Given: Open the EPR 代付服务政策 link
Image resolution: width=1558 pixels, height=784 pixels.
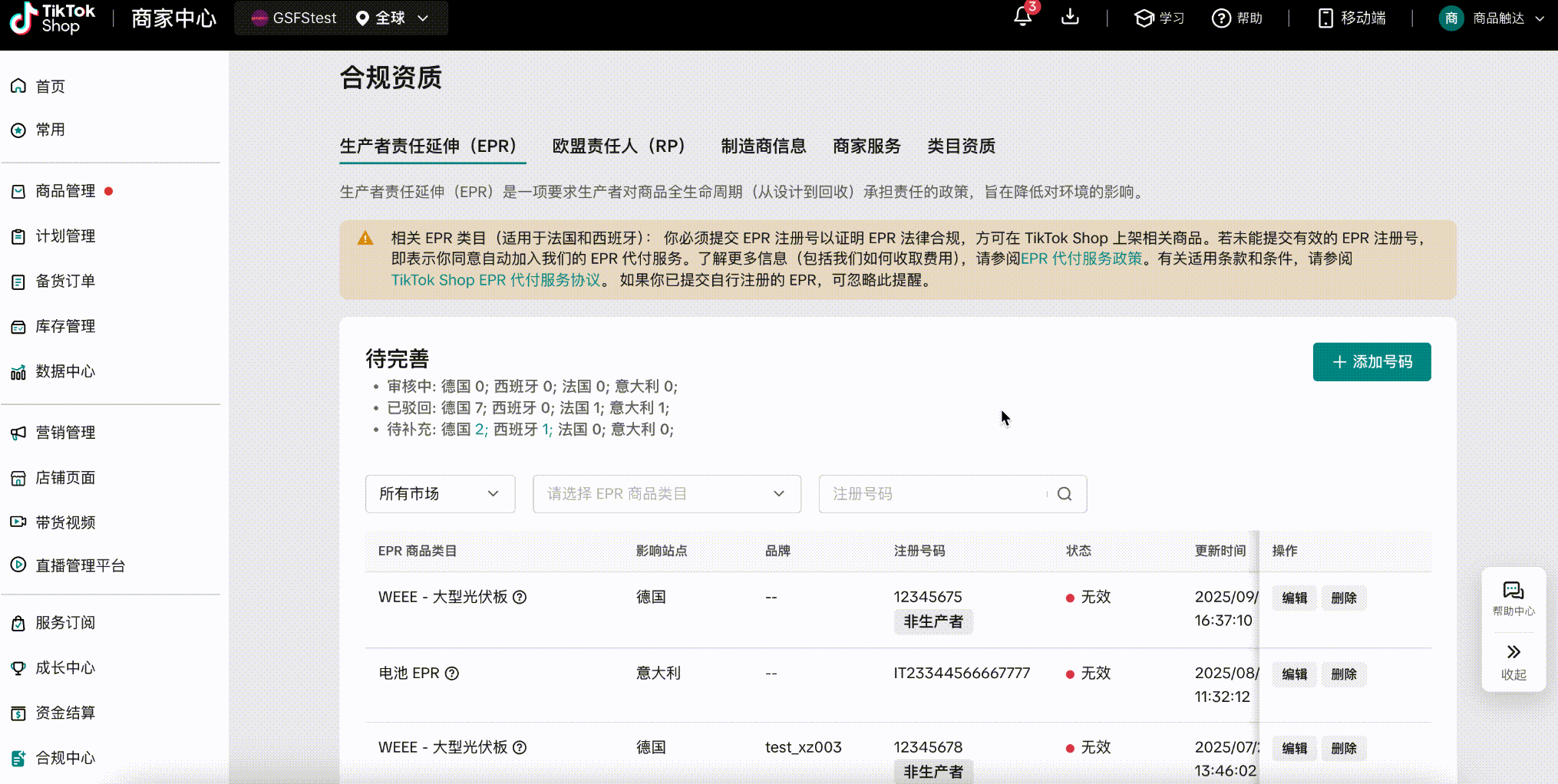Looking at the screenshot, I should click(x=1081, y=259).
